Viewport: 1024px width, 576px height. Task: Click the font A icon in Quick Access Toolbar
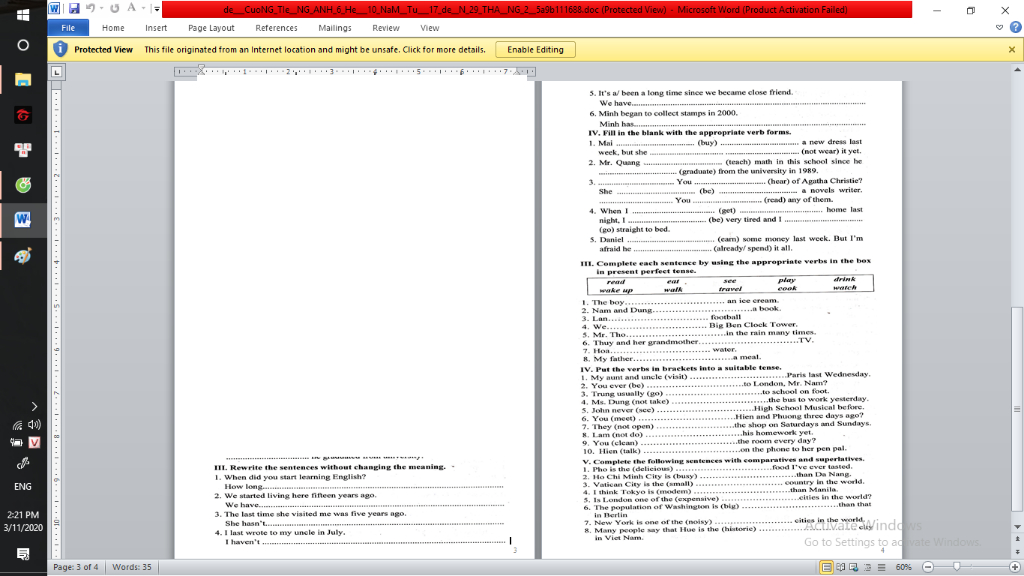(131, 8)
